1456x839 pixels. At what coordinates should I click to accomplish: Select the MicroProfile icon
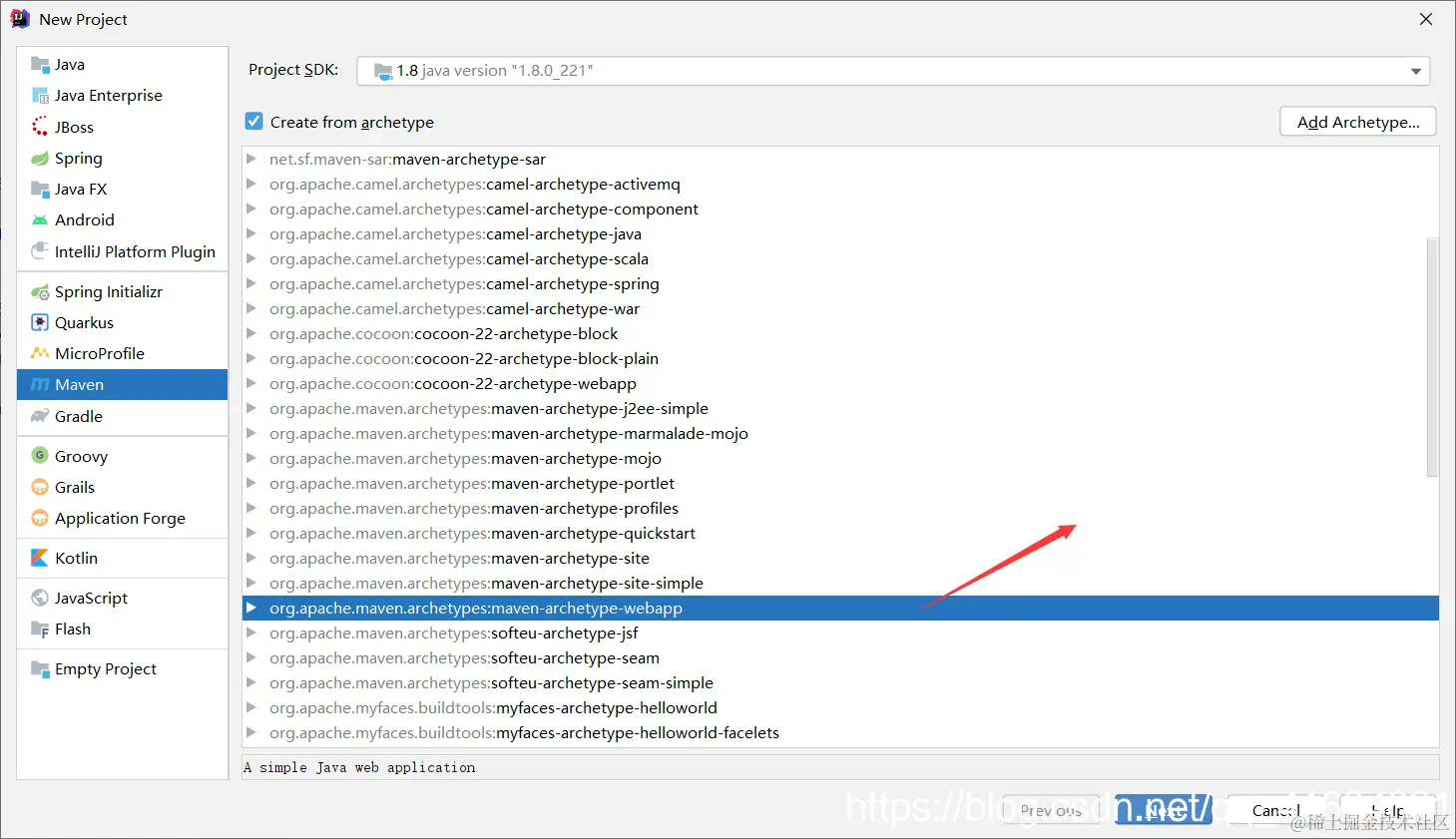pyautogui.click(x=40, y=353)
